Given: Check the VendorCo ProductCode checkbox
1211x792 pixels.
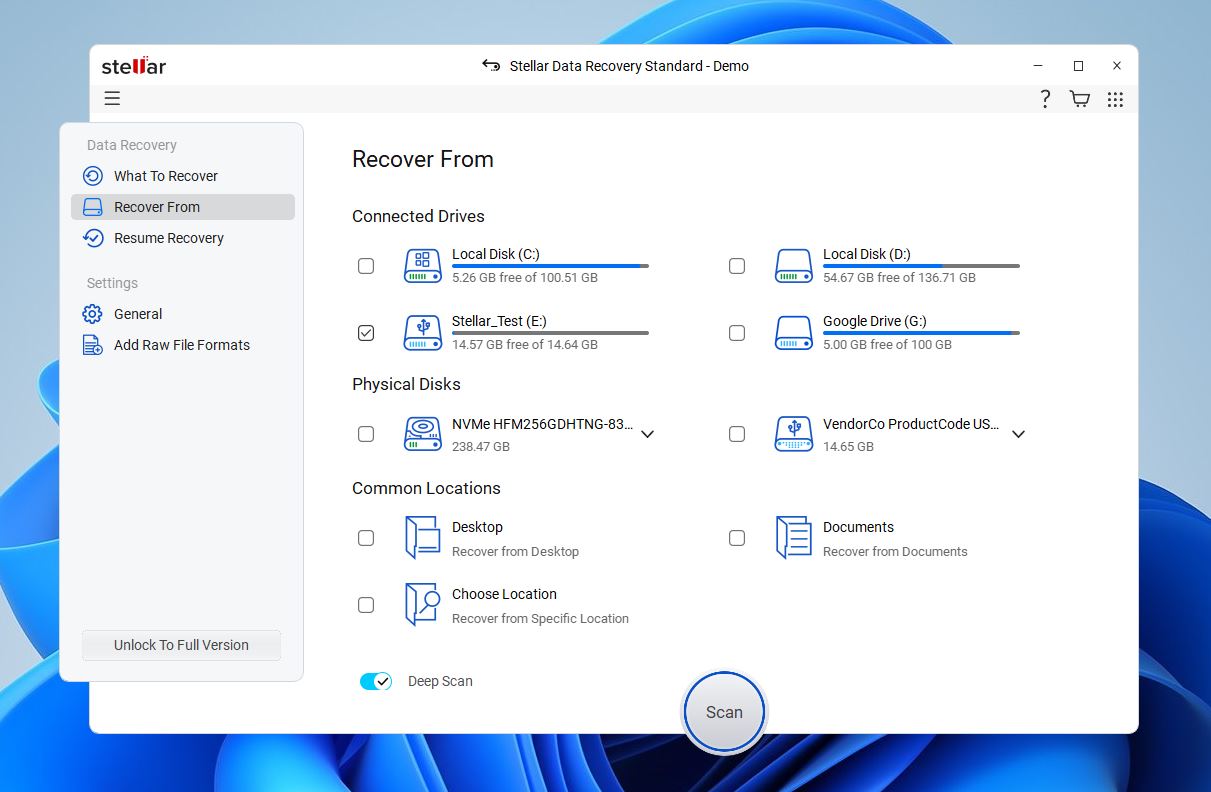Looking at the screenshot, I should click(x=737, y=434).
